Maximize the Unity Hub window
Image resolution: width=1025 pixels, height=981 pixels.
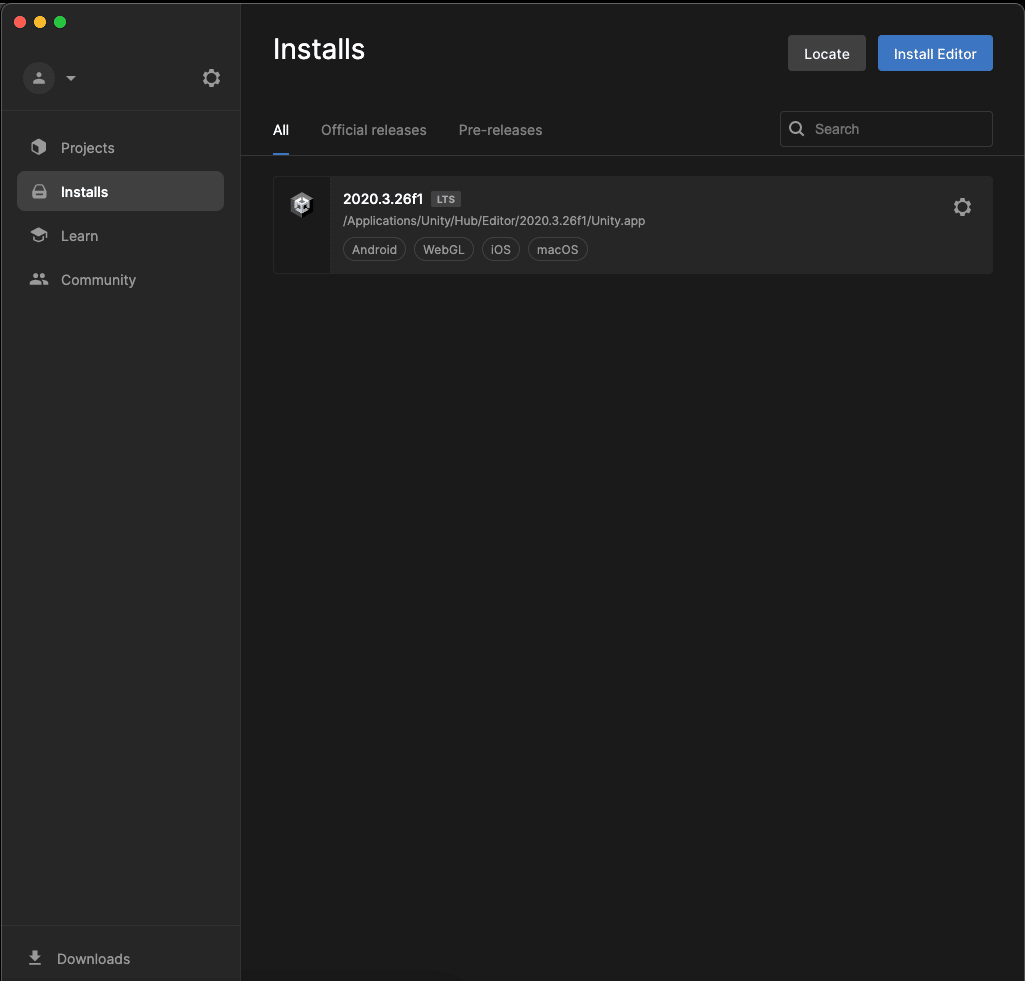click(60, 22)
